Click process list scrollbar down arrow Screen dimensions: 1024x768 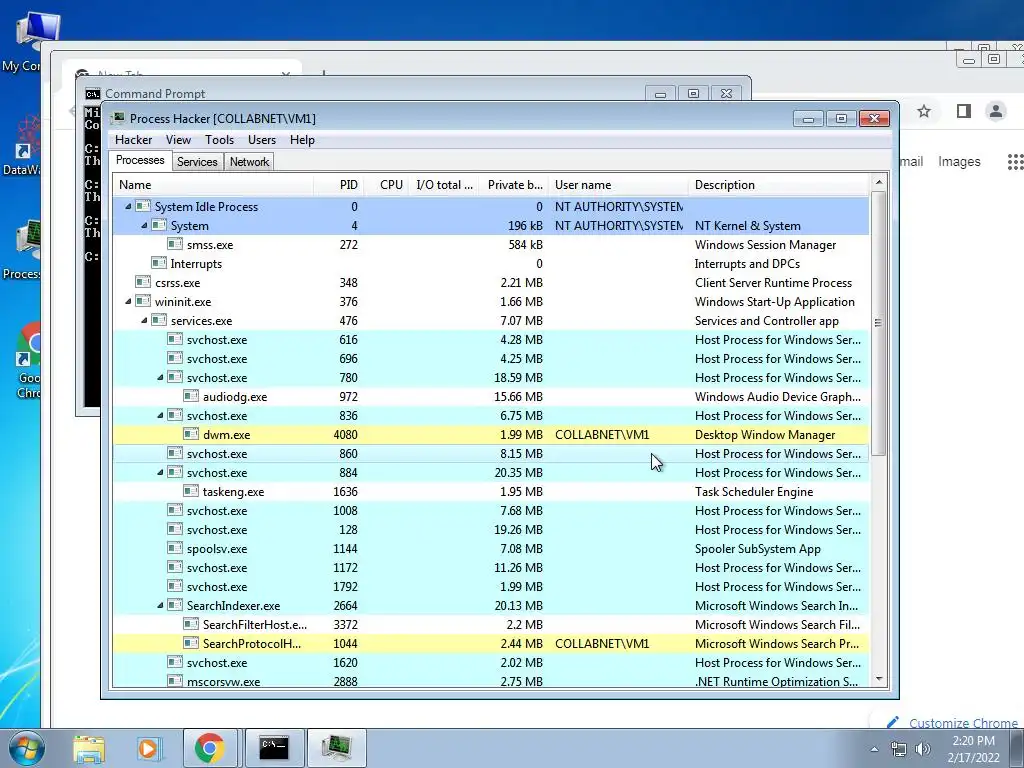coord(878,679)
